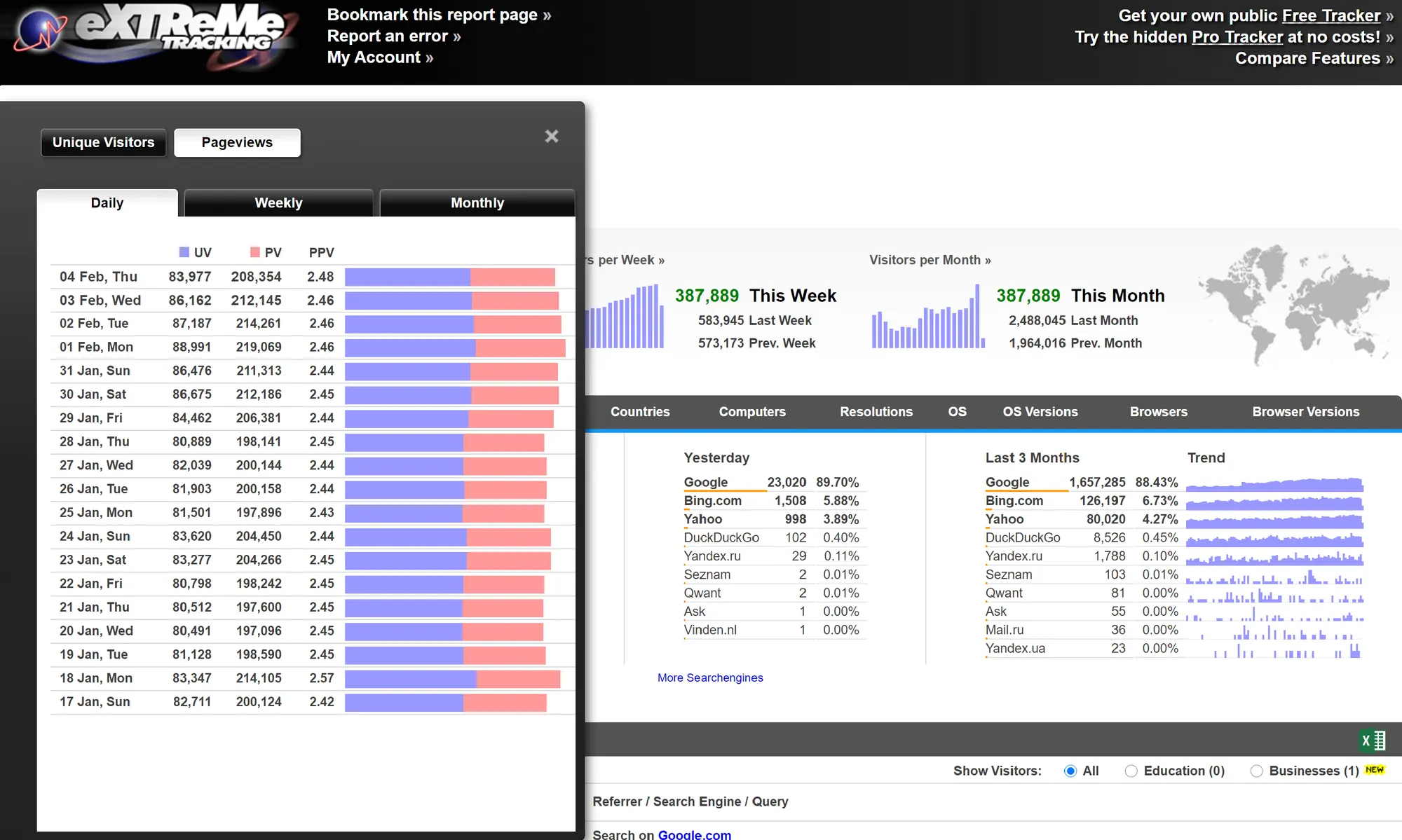Click the Bing.com trend sparkline

(x=1274, y=502)
